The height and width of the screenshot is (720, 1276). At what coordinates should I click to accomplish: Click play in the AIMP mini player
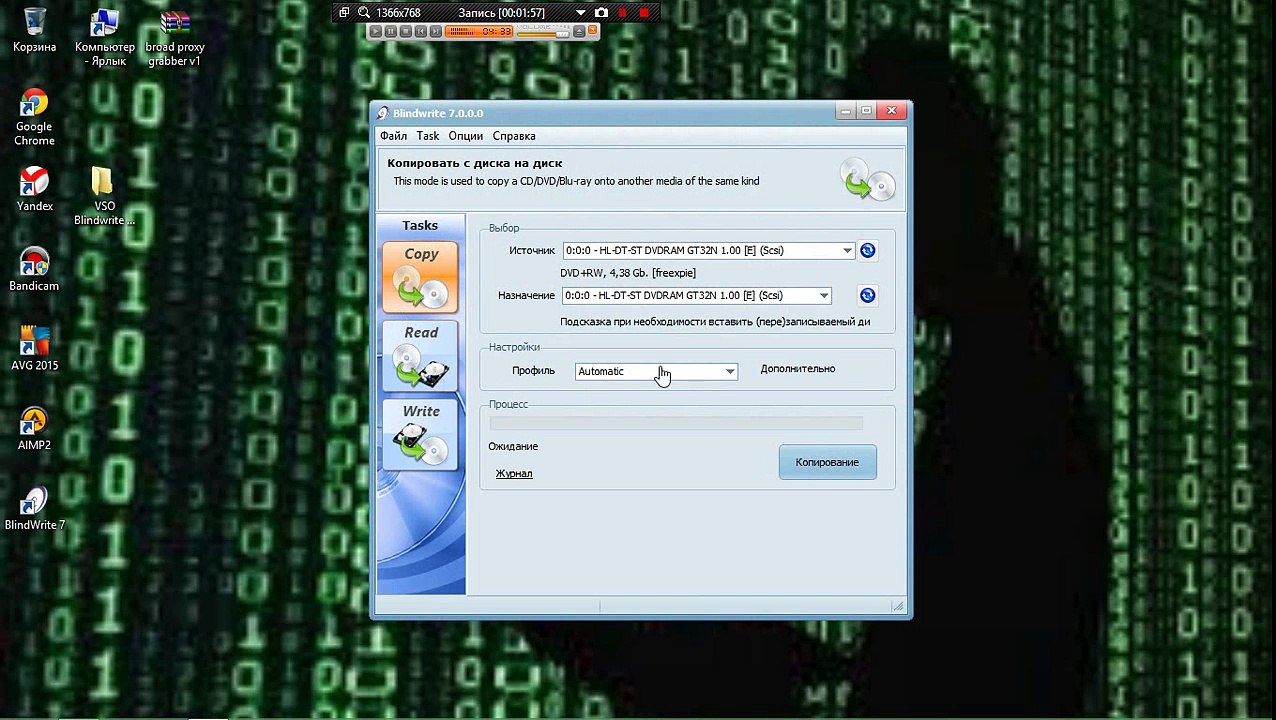point(376,31)
